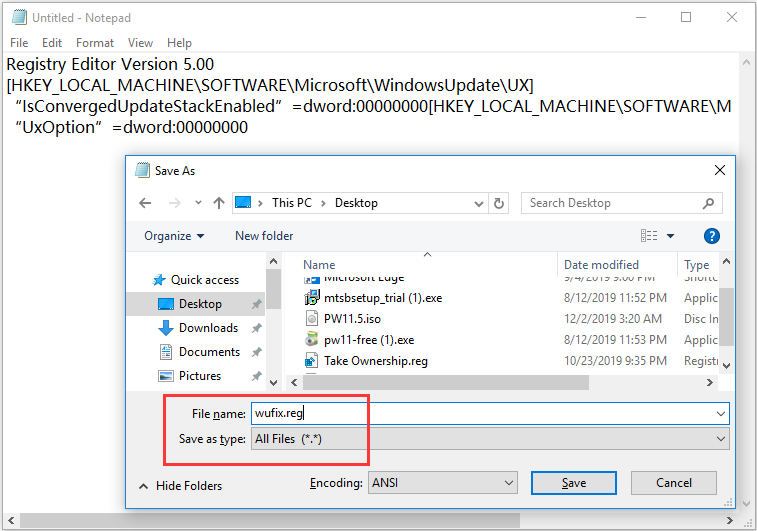Open the Organize menu
The width and height of the screenshot is (757, 531).
[174, 236]
